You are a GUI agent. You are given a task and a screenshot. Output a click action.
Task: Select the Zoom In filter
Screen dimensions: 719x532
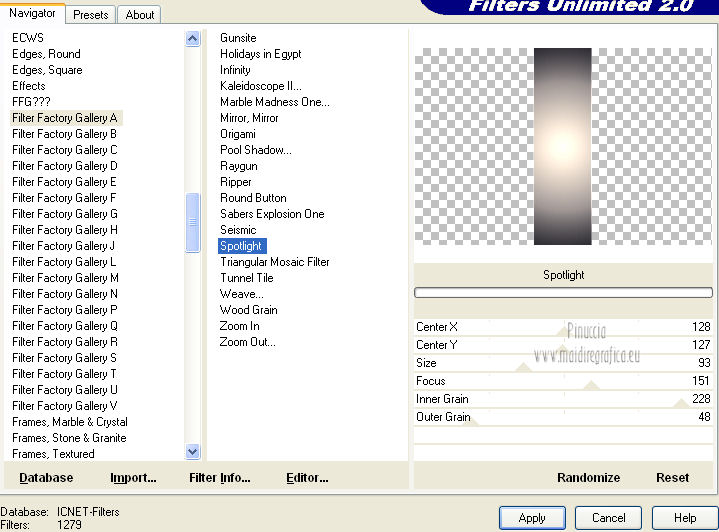tap(239, 326)
